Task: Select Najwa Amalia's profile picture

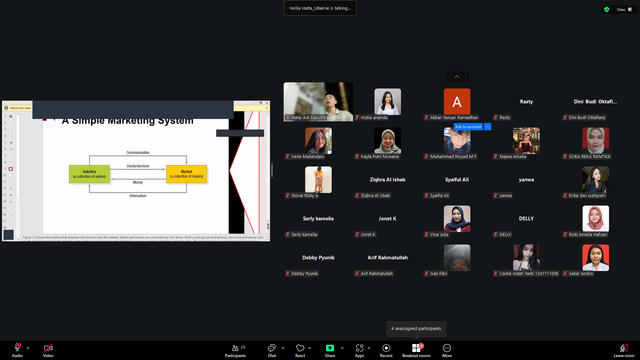Action: click(526, 140)
